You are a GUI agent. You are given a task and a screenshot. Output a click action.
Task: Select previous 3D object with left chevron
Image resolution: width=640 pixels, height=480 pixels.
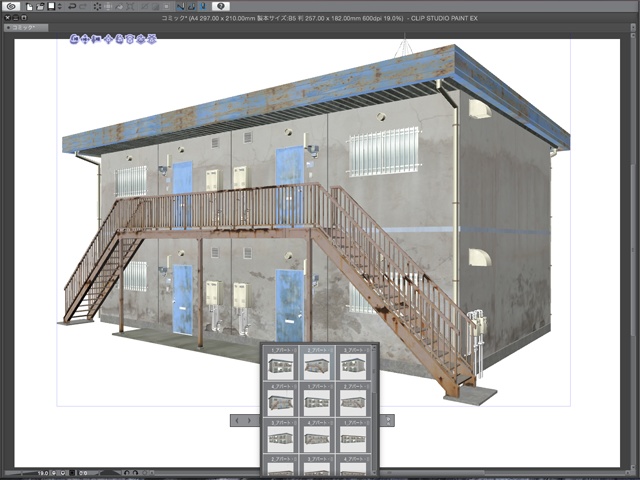[238, 420]
